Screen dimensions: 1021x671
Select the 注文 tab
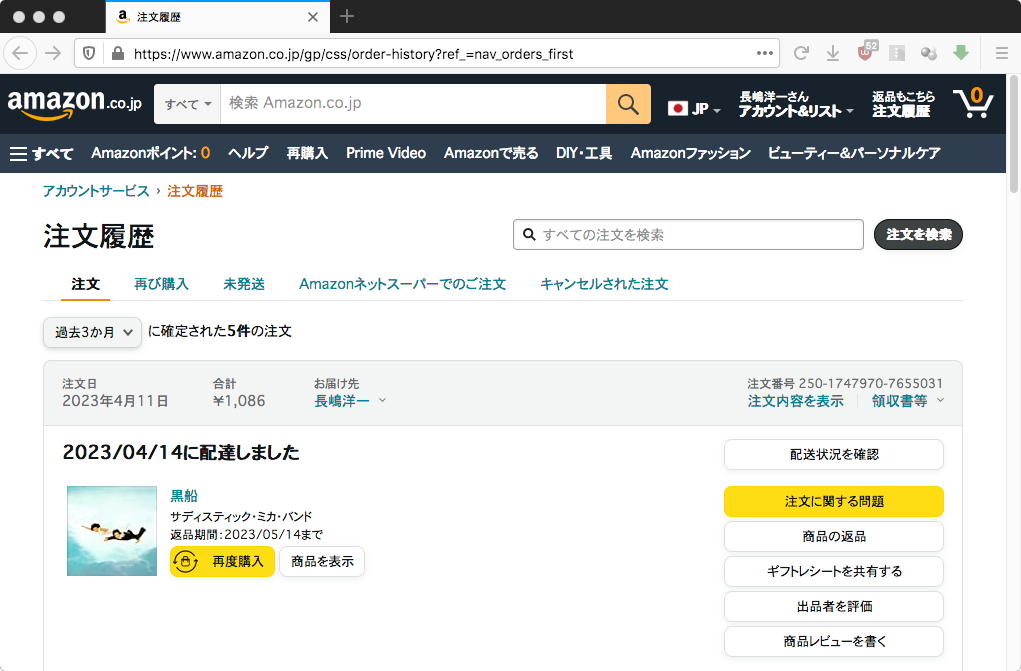click(85, 284)
